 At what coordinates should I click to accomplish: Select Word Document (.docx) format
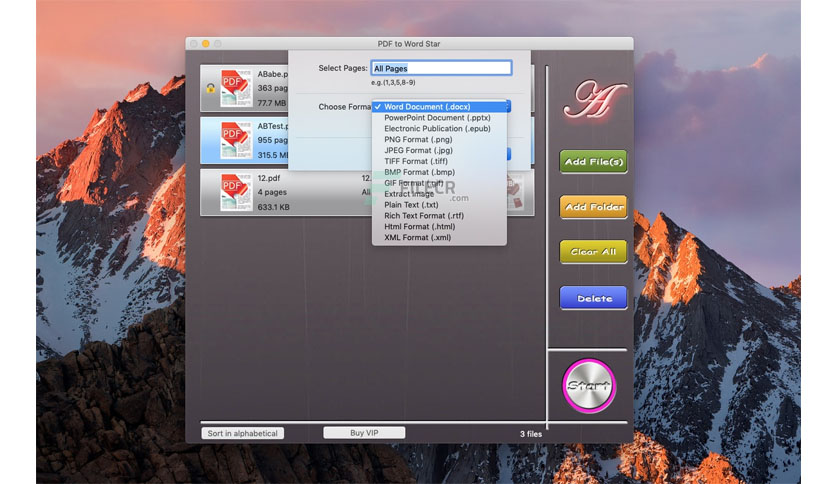click(439, 107)
